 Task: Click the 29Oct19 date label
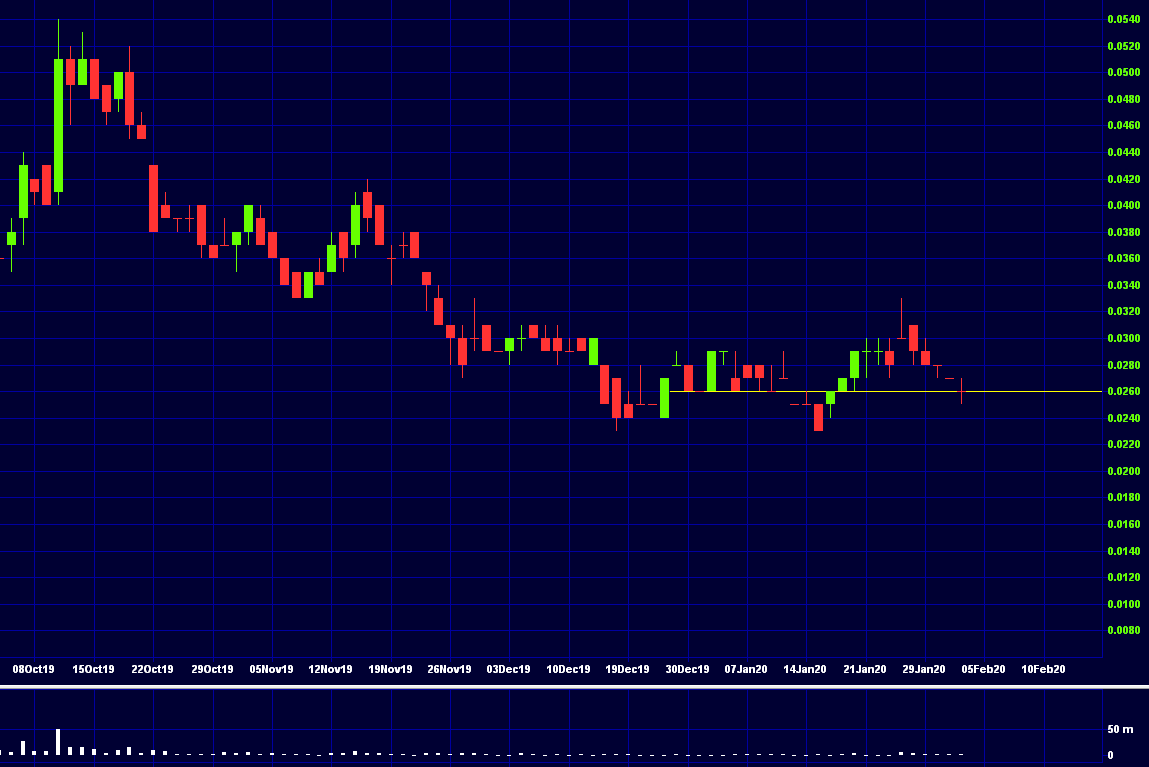coord(213,670)
